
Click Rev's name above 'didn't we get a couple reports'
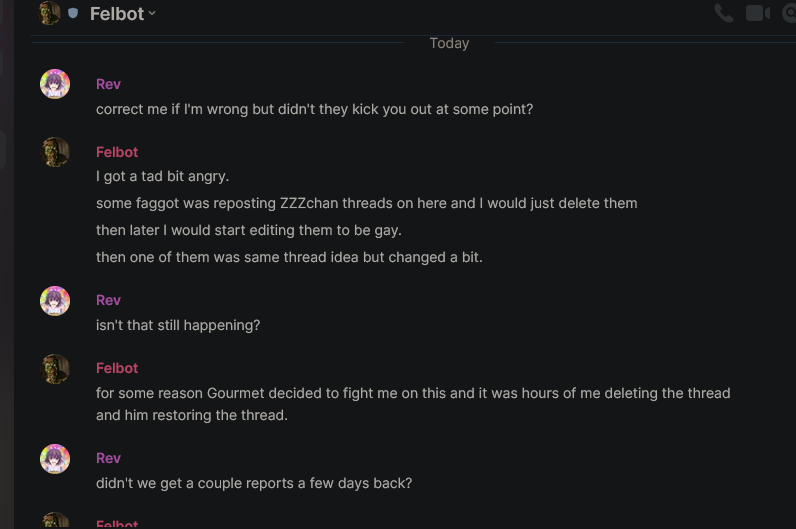coord(108,458)
